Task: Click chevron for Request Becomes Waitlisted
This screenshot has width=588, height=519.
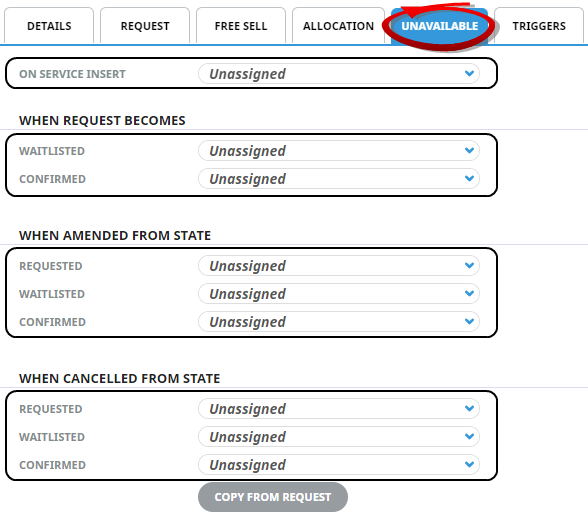Action: (x=469, y=150)
